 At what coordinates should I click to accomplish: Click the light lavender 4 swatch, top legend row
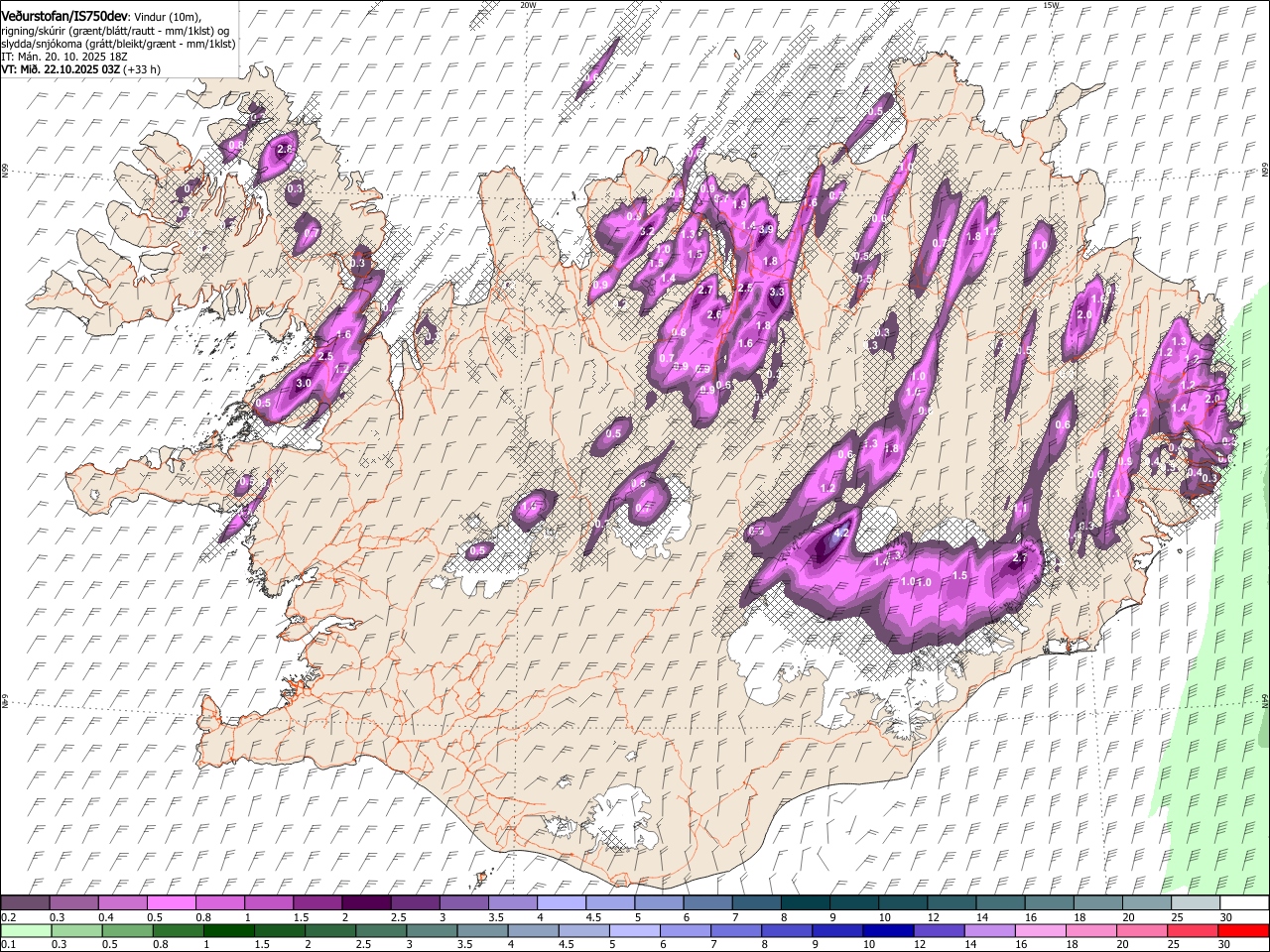pos(561,903)
